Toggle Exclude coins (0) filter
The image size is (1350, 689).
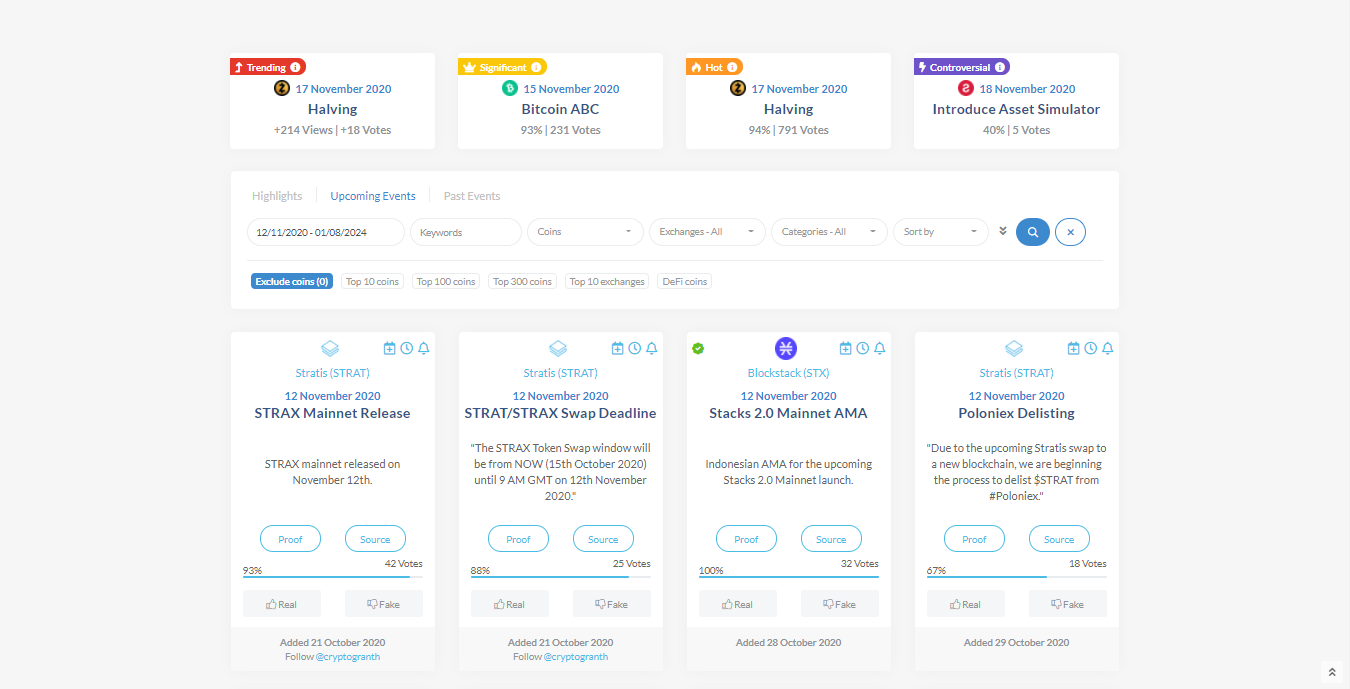(292, 281)
